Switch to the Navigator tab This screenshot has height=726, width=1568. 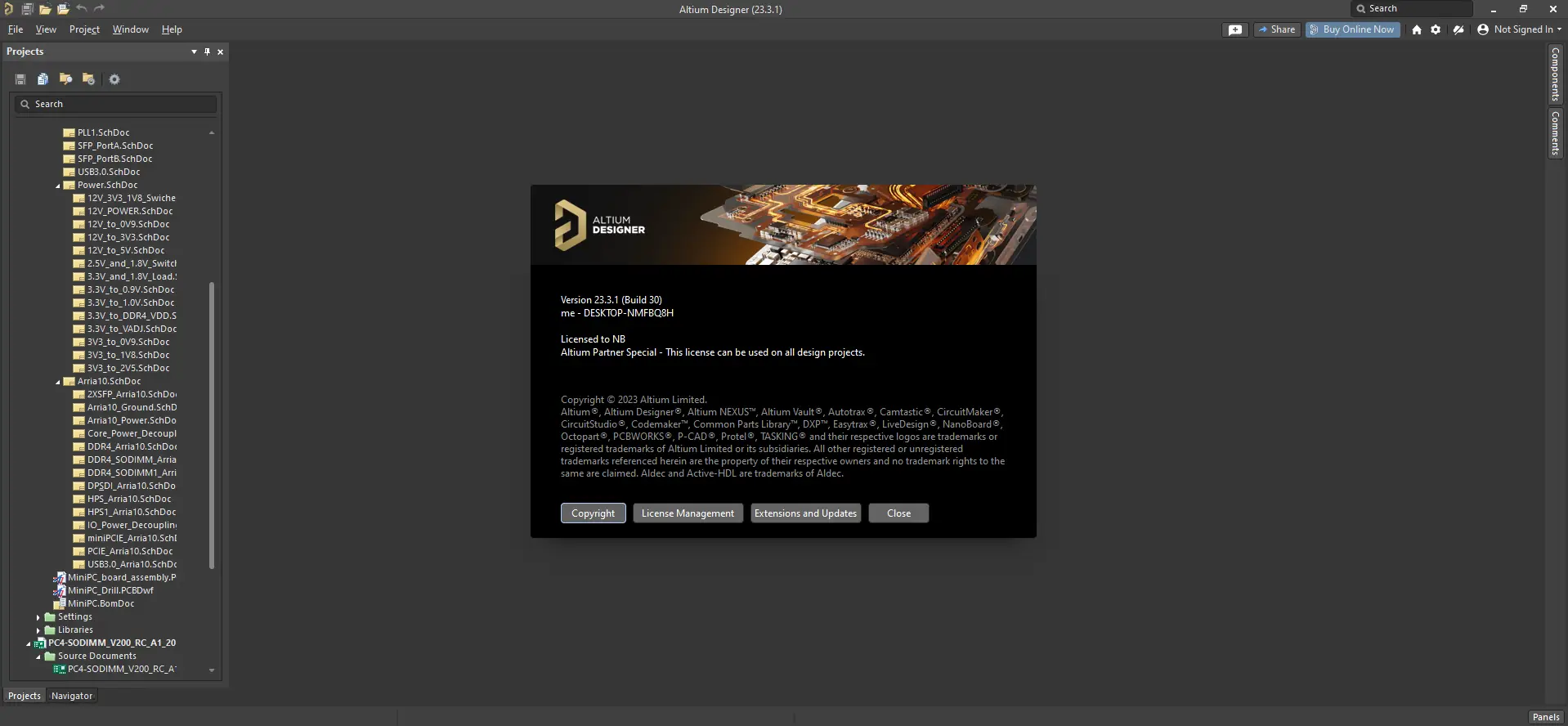click(72, 696)
